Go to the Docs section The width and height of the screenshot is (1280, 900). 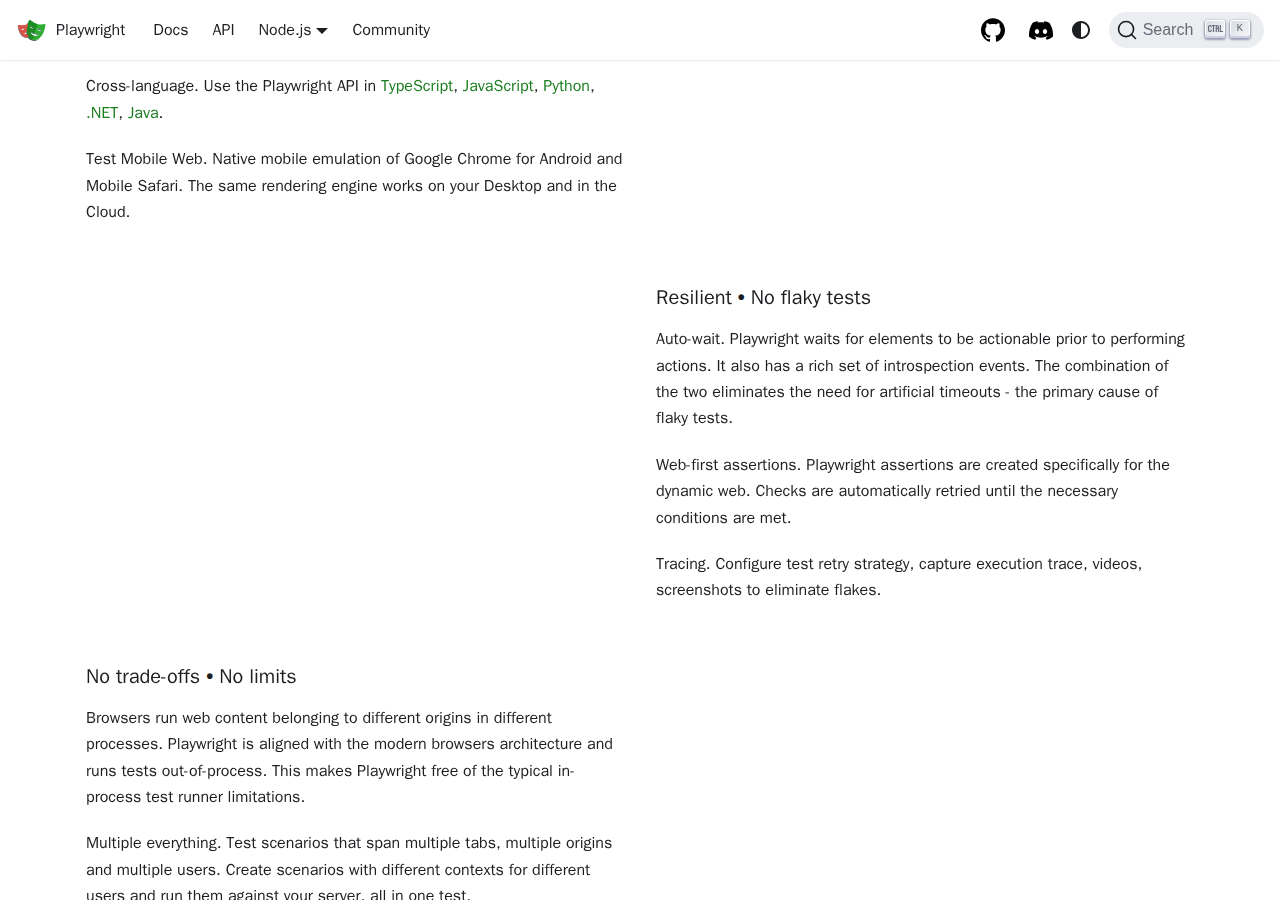(x=171, y=30)
